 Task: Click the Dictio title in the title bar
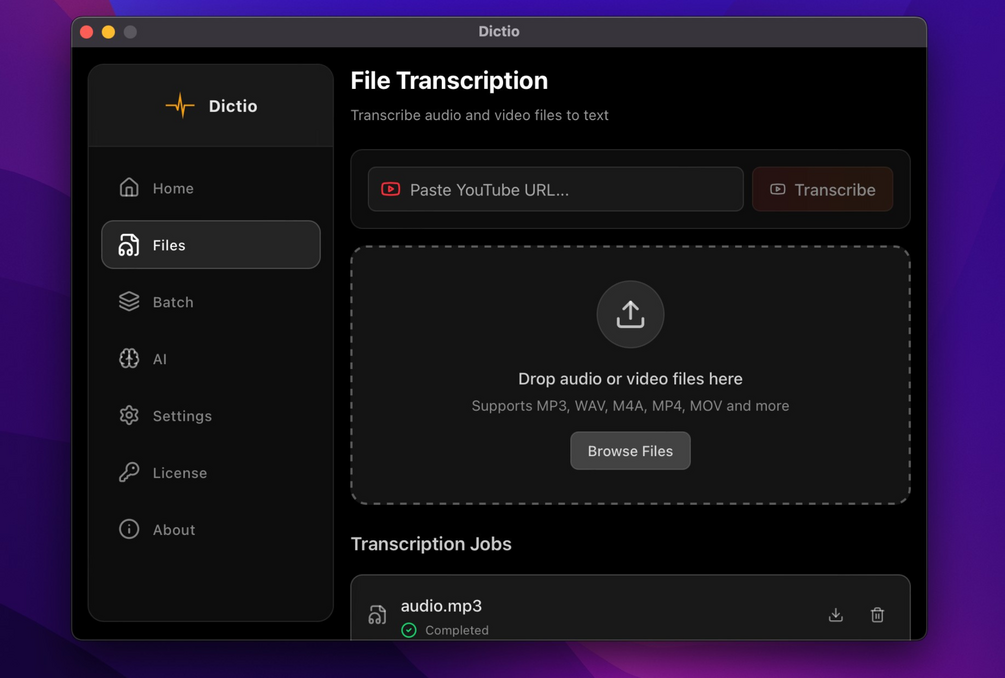point(499,31)
